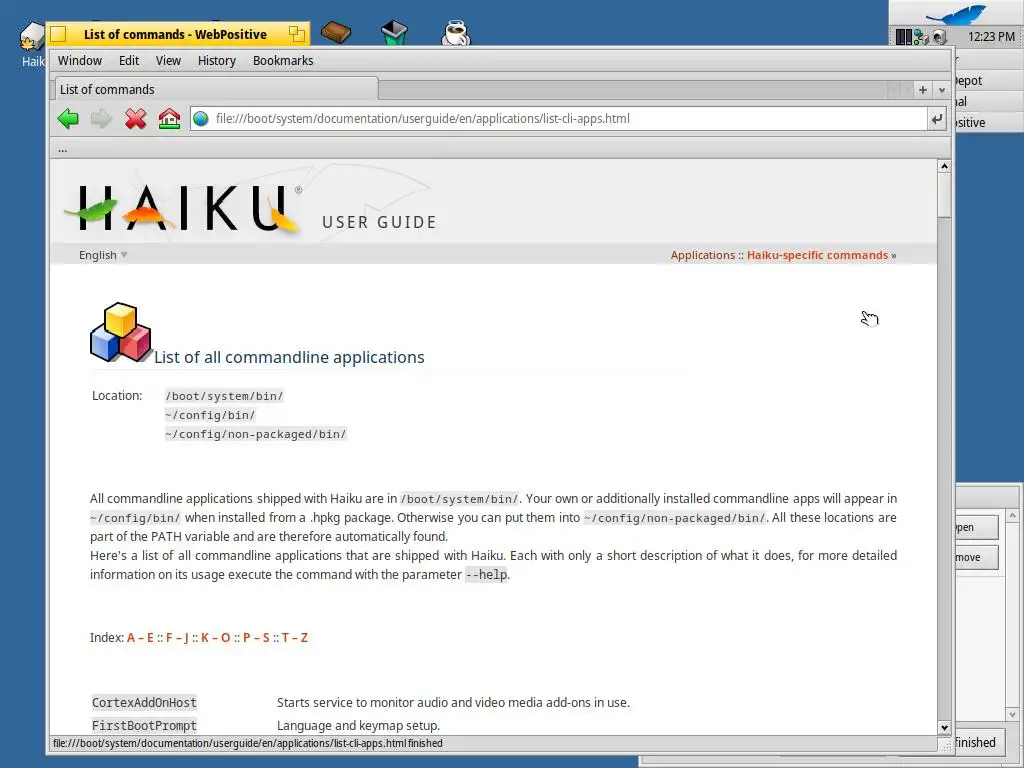Open the History menu
The width and height of the screenshot is (1024, 768).
click(216, 61)
